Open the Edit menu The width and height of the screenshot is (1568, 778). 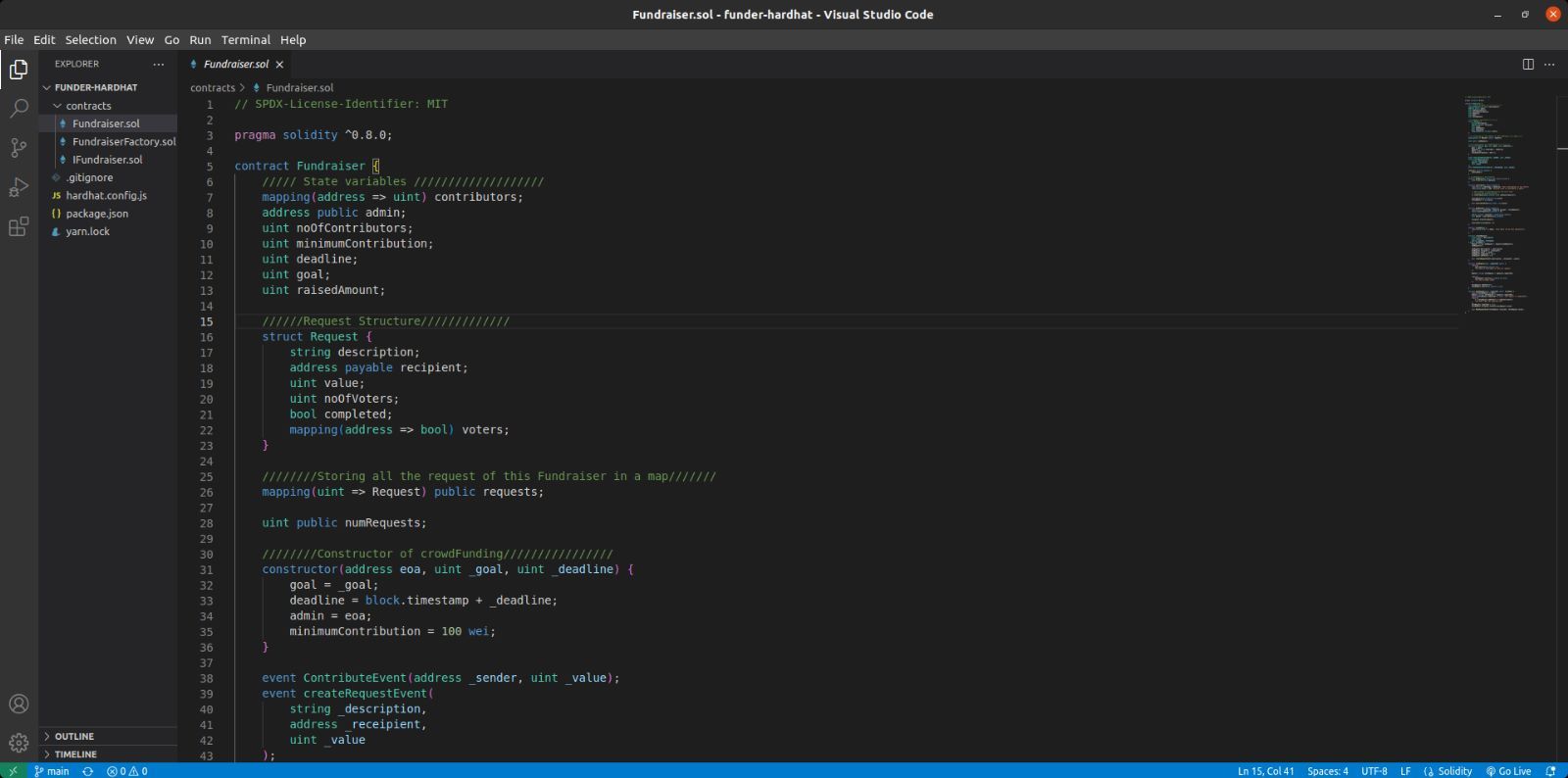44,40
